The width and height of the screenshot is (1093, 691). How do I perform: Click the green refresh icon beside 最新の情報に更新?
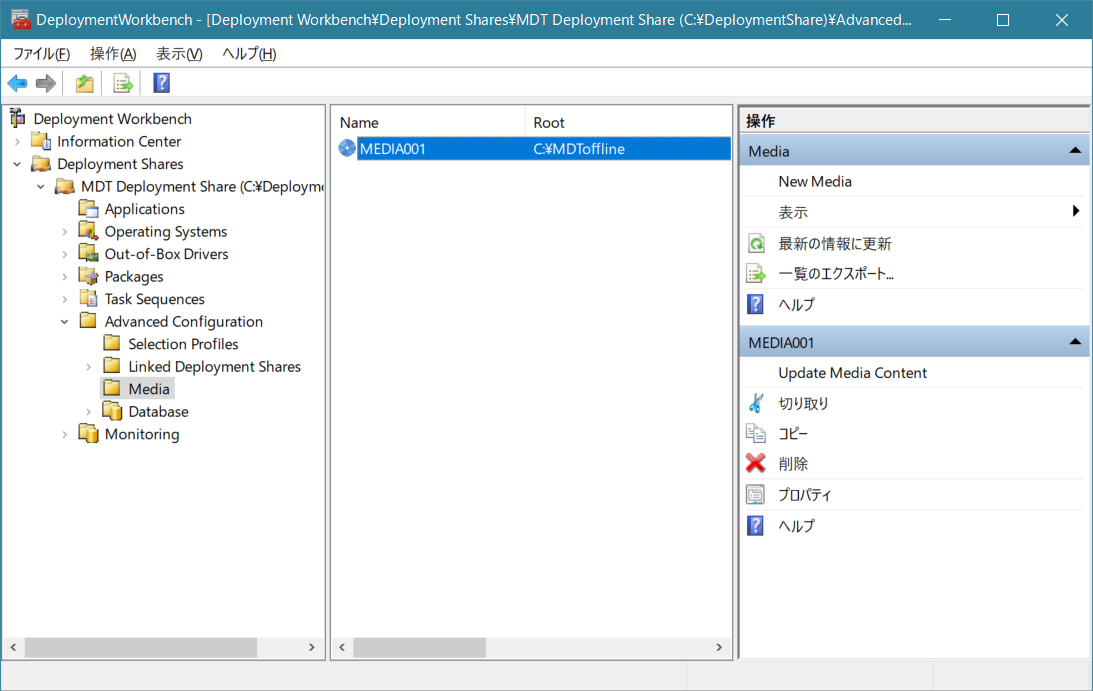click(756, 243)
